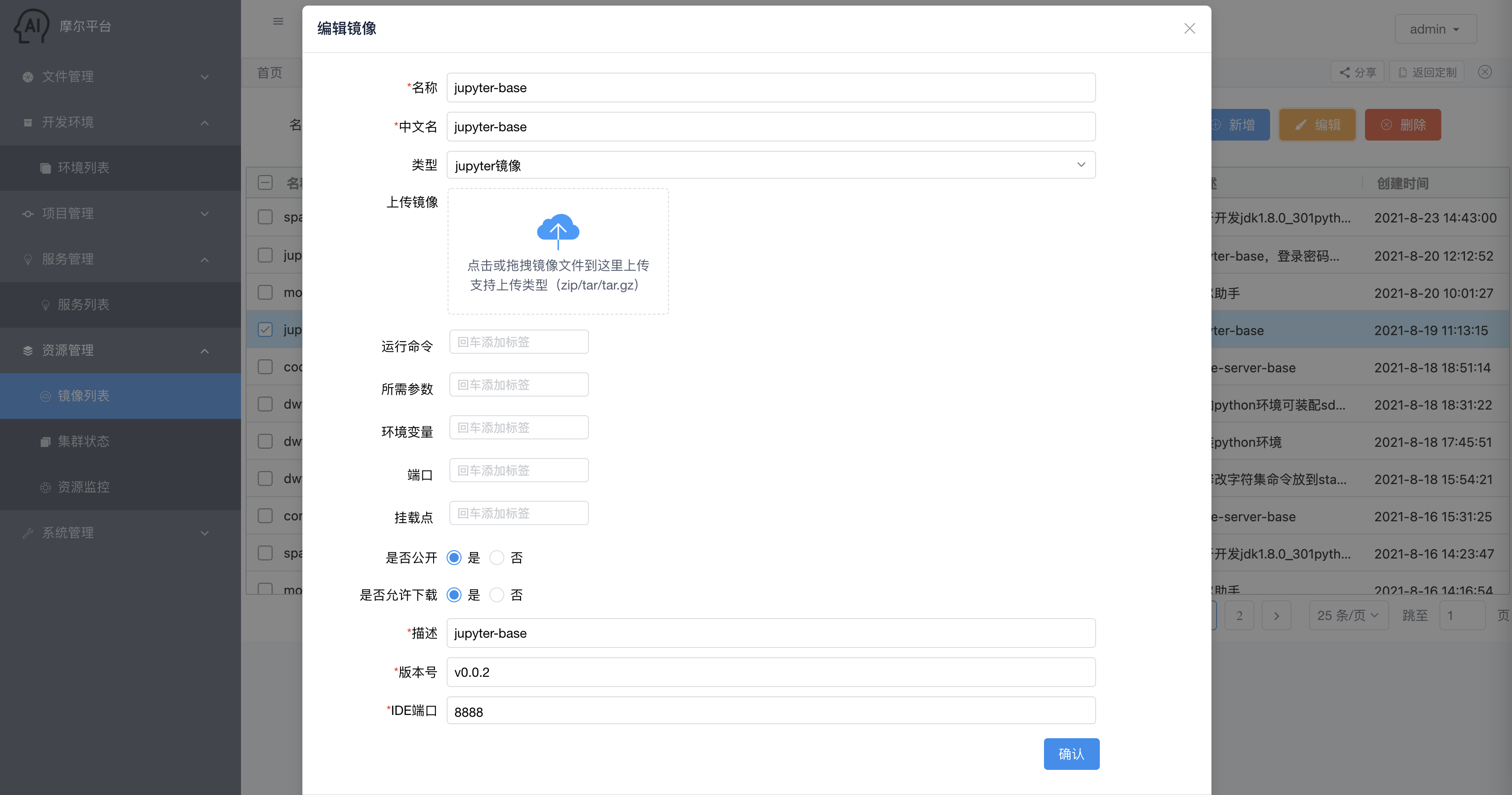Click the 服务列表 item icon
This screenshot has width=1512, height=795.
(x=45, y=305)
